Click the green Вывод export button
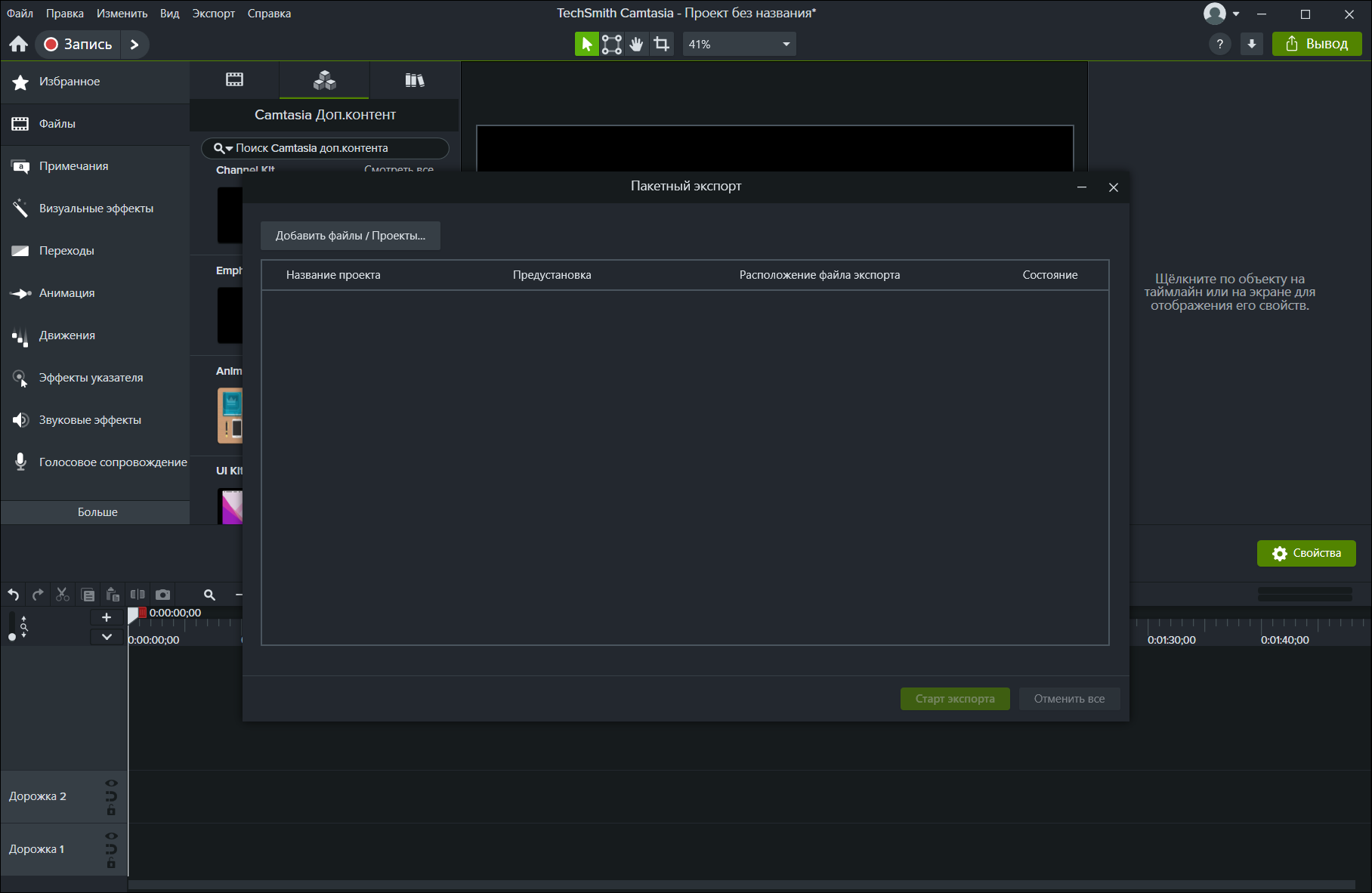 coord(1317,44)
